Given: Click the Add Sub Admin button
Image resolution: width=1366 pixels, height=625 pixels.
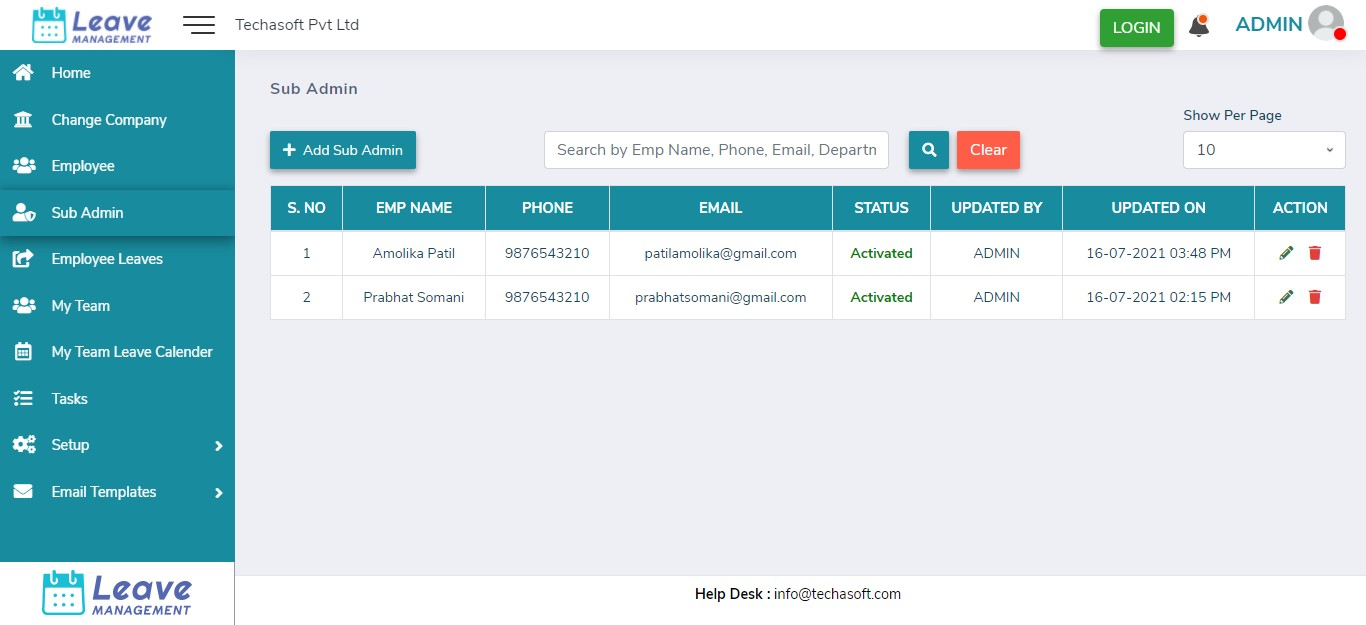Looking at the screenshot, I should point(342,150).
